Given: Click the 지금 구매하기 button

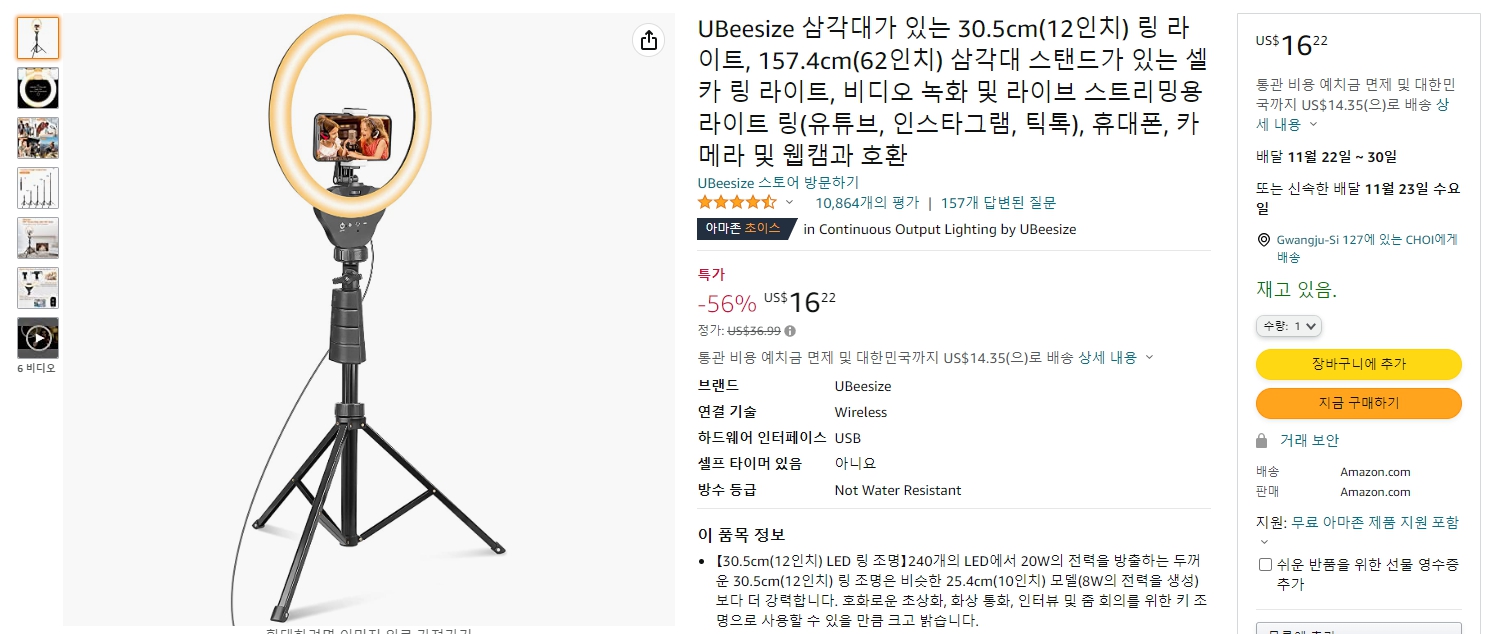Looking at the screenshot, I should coord(1358,403).
